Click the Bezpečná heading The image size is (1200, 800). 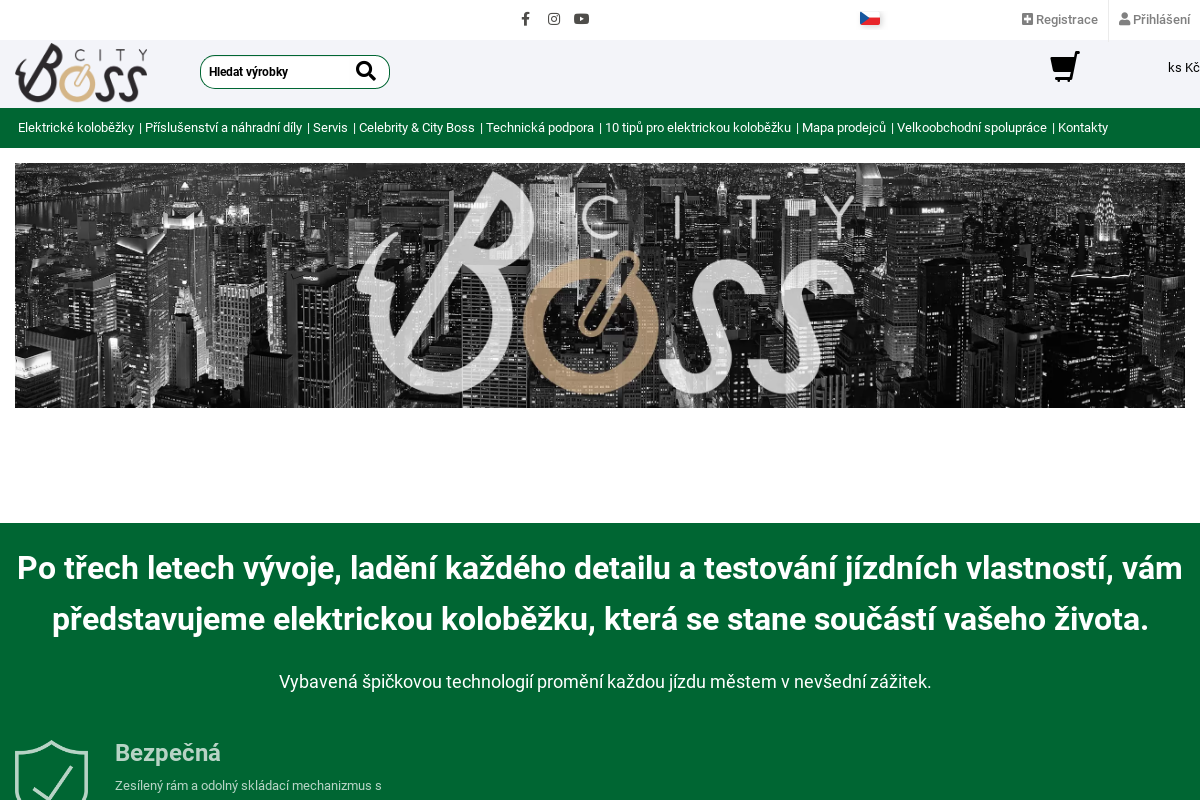point(168,753)
